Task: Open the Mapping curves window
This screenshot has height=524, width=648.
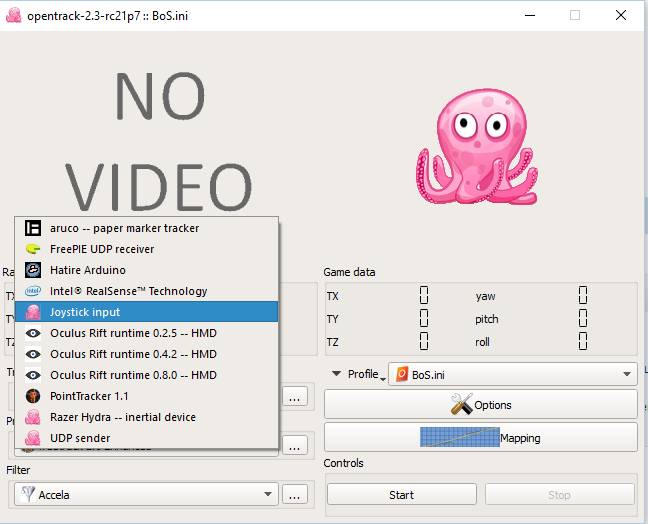Action: coord(481,438)
